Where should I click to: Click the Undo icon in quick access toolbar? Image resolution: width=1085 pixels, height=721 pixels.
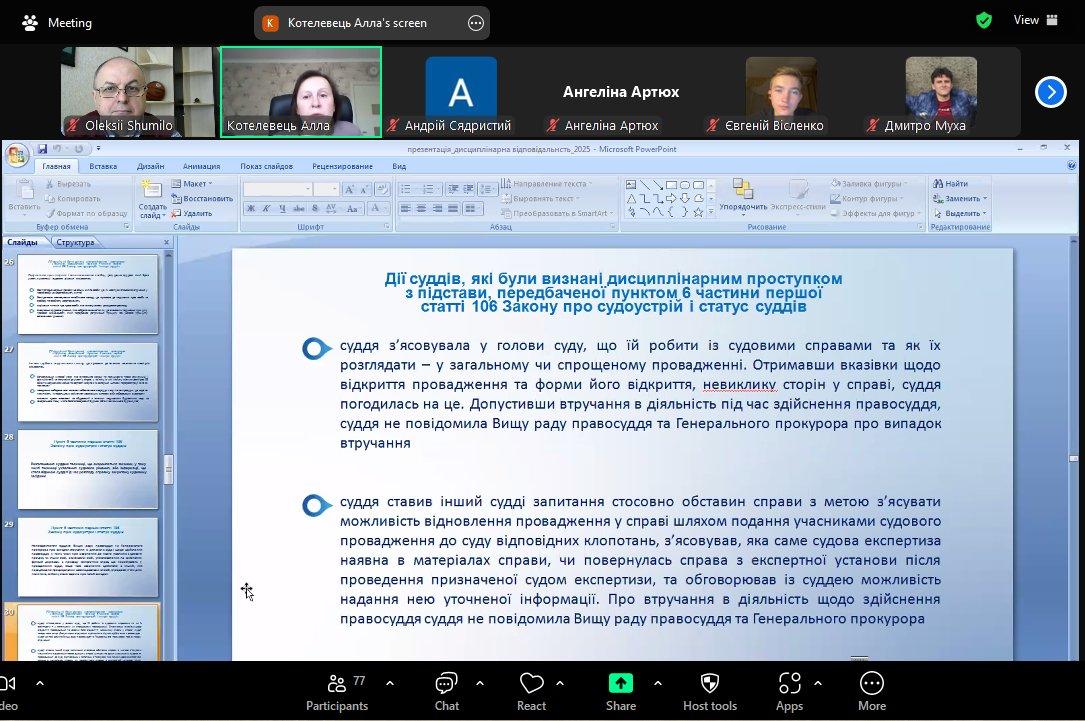click(x=57, y=149)
